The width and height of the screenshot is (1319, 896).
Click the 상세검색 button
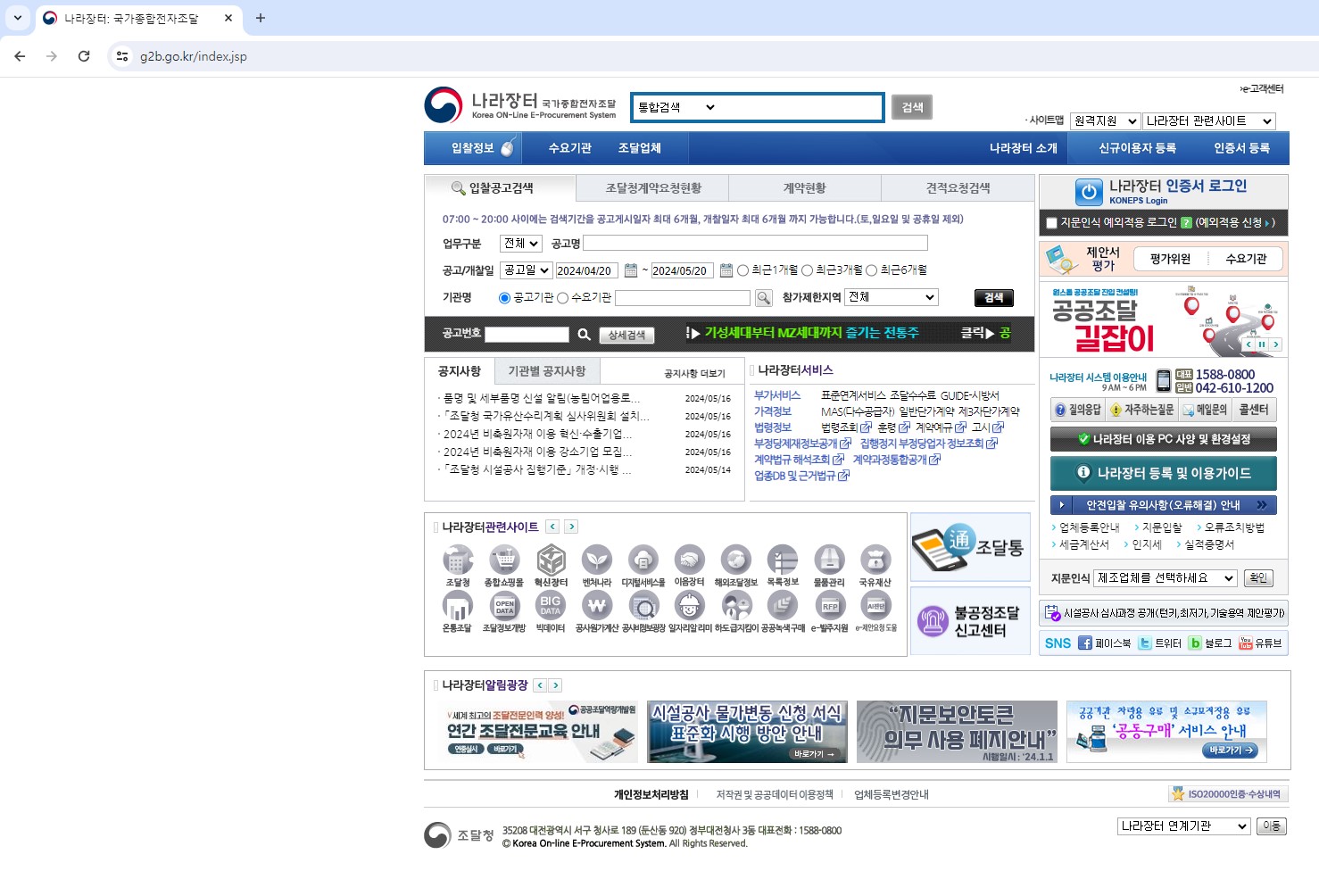626,335
